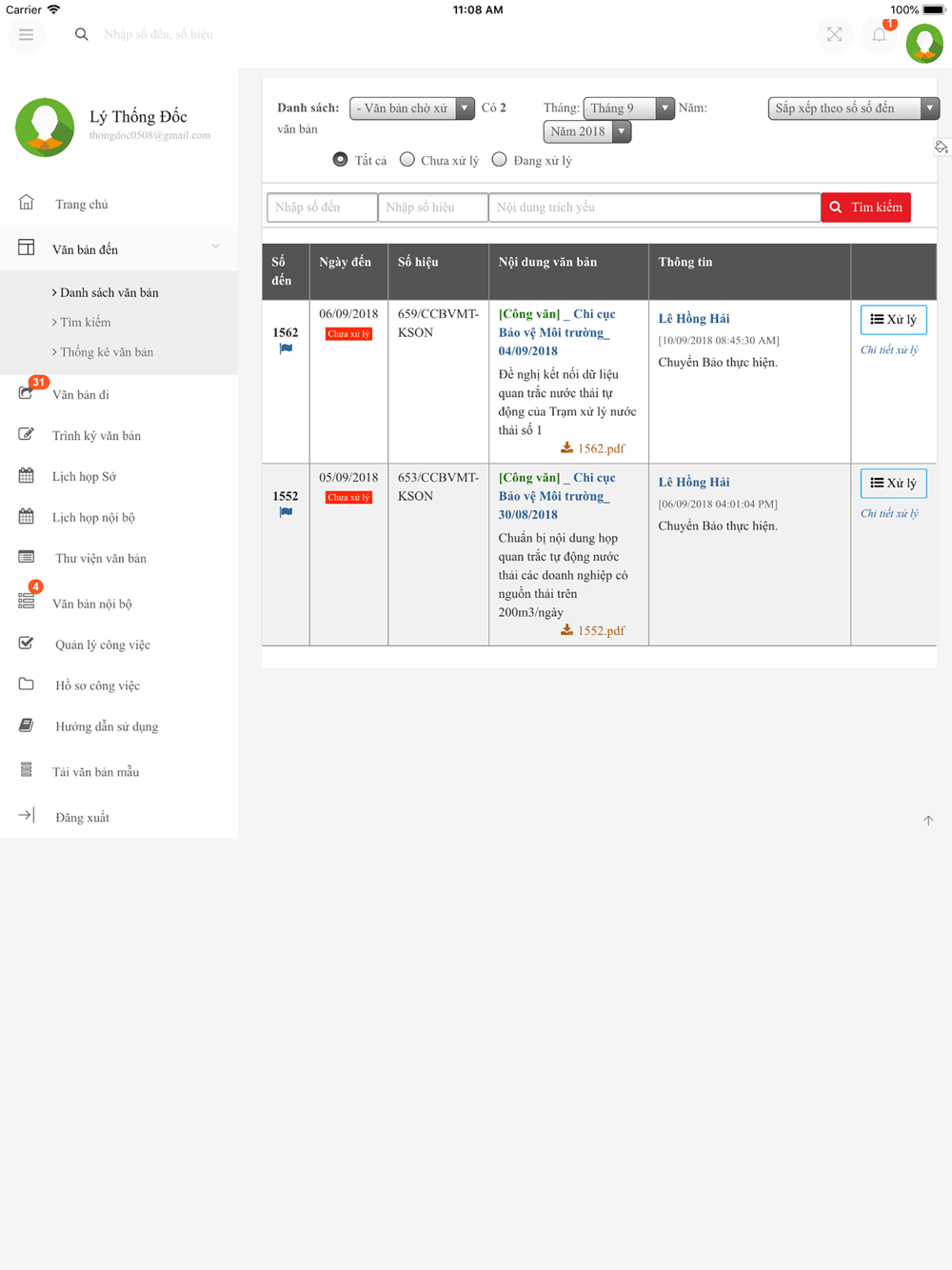This screenshot has width=952, height=1270.
Task: Tap the search magnifier icon in top bar
Action: click(82, 34)
